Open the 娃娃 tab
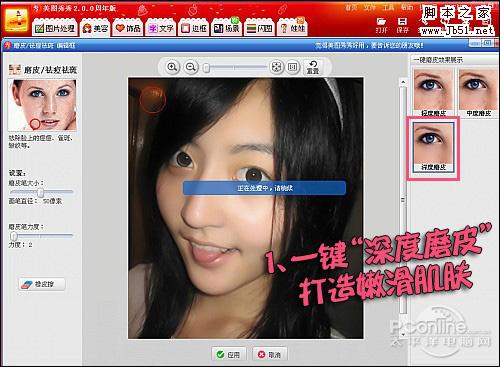500x367 pixels. coord(292,28)
